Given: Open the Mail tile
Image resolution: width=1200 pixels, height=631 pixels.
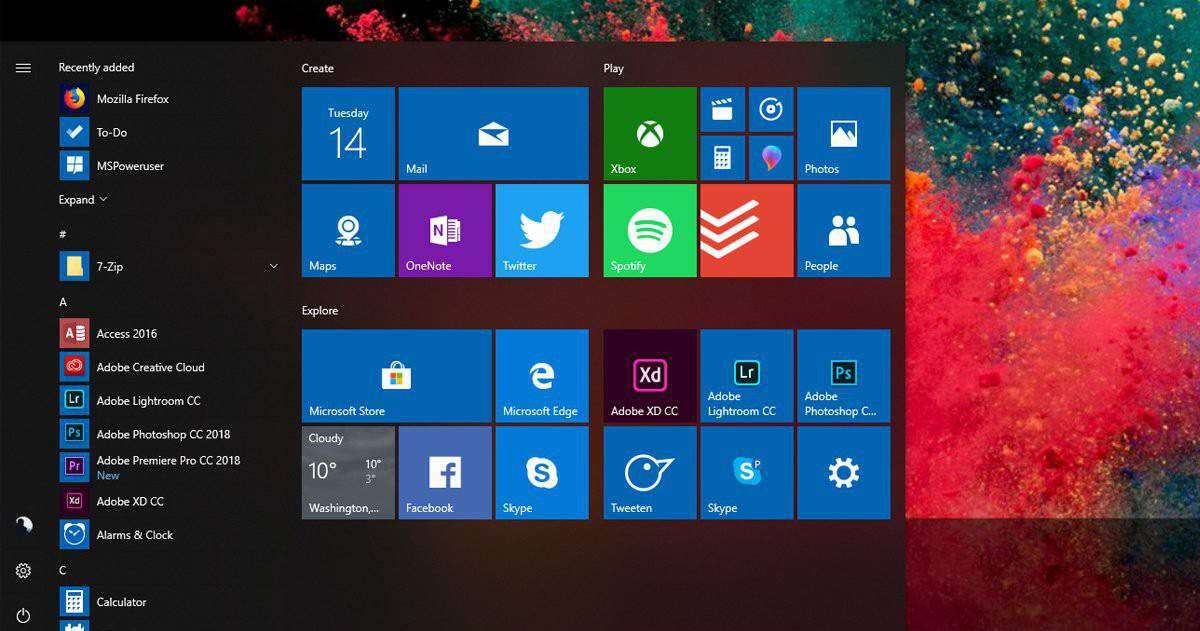Looking at the screenshot, I should click(493, 134).
